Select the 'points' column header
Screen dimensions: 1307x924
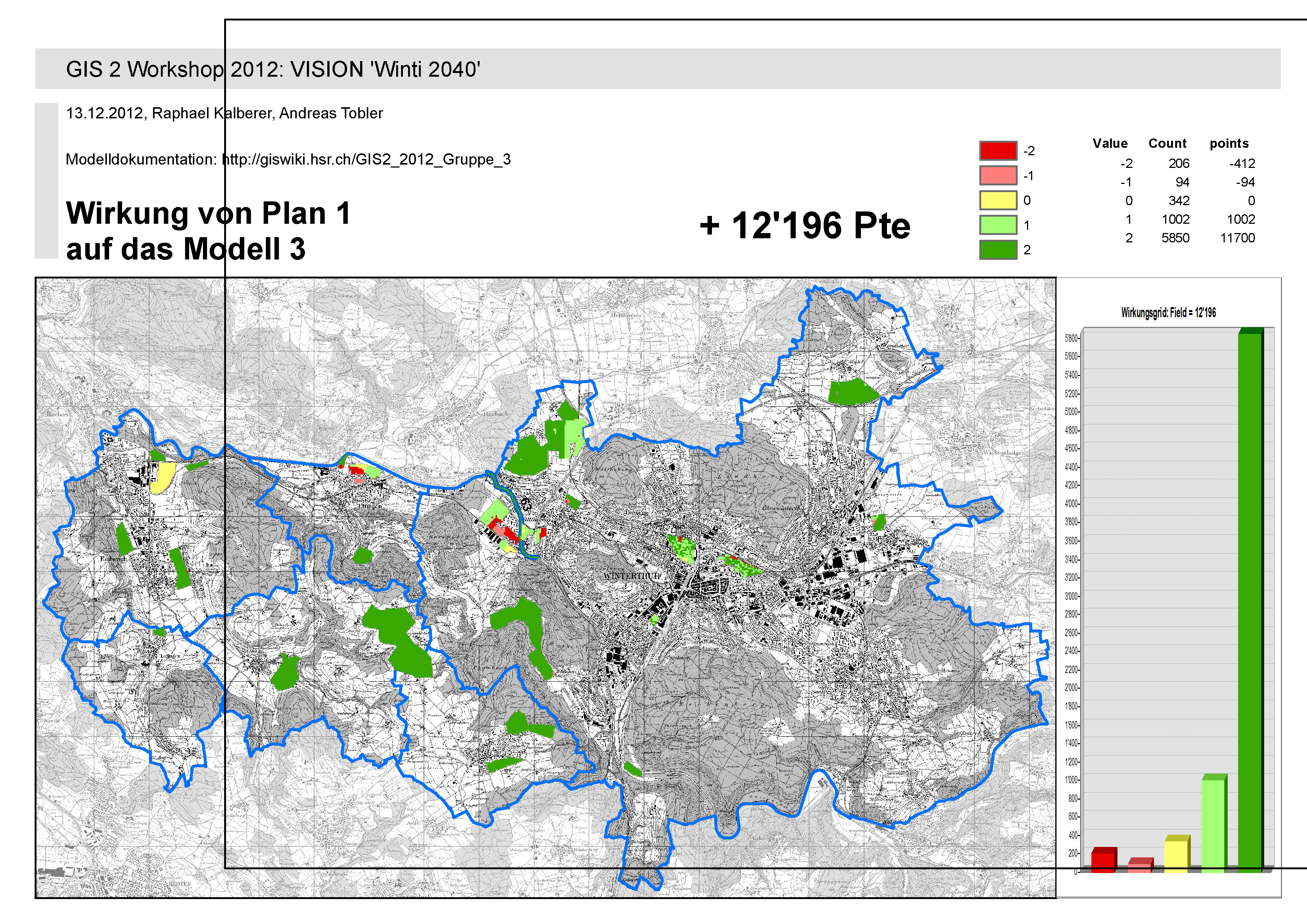pos(1229,143)
